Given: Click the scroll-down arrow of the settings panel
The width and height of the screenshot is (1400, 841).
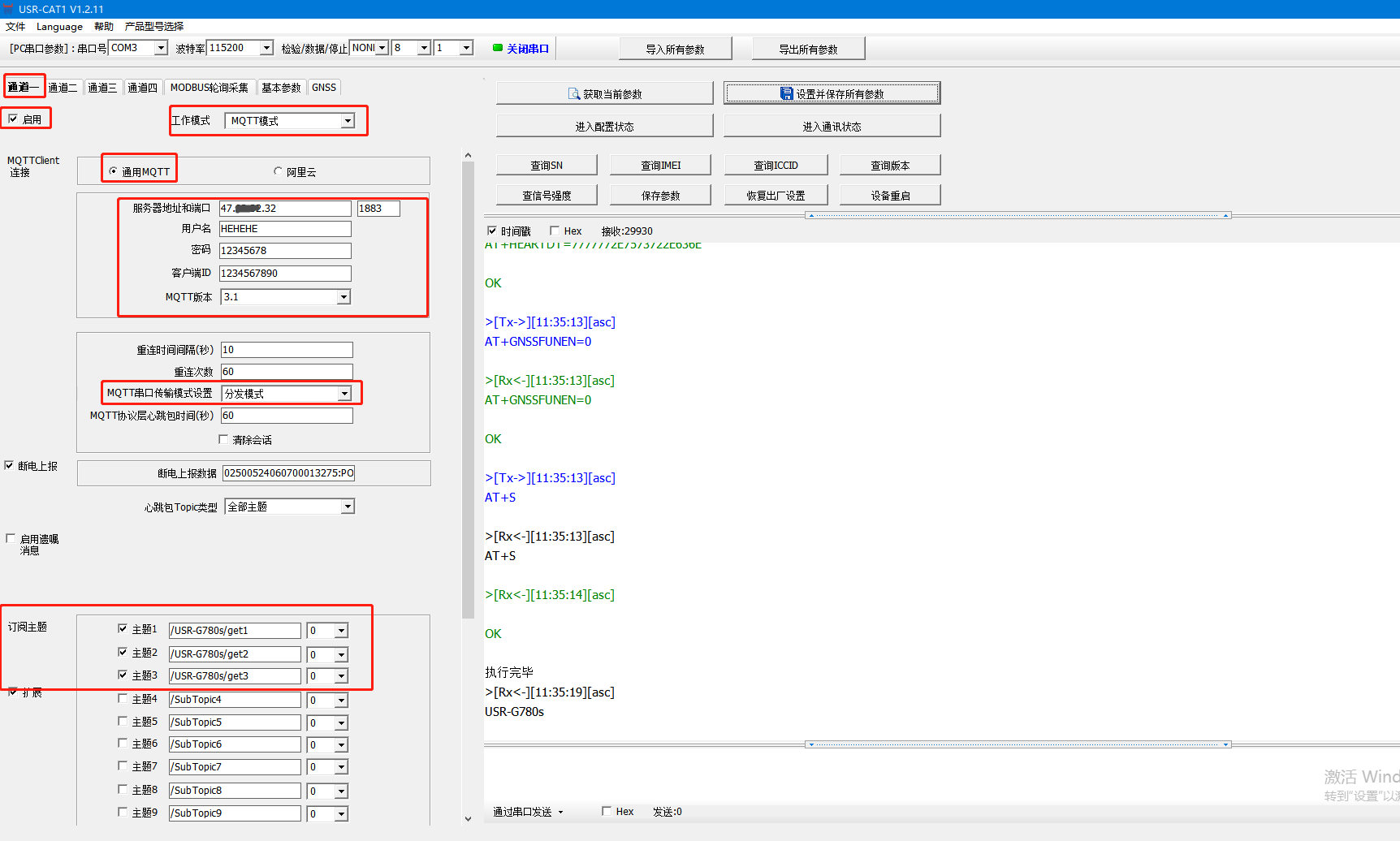Looking at the screenshot, I should pyautogui.click(x=468, y=818).
